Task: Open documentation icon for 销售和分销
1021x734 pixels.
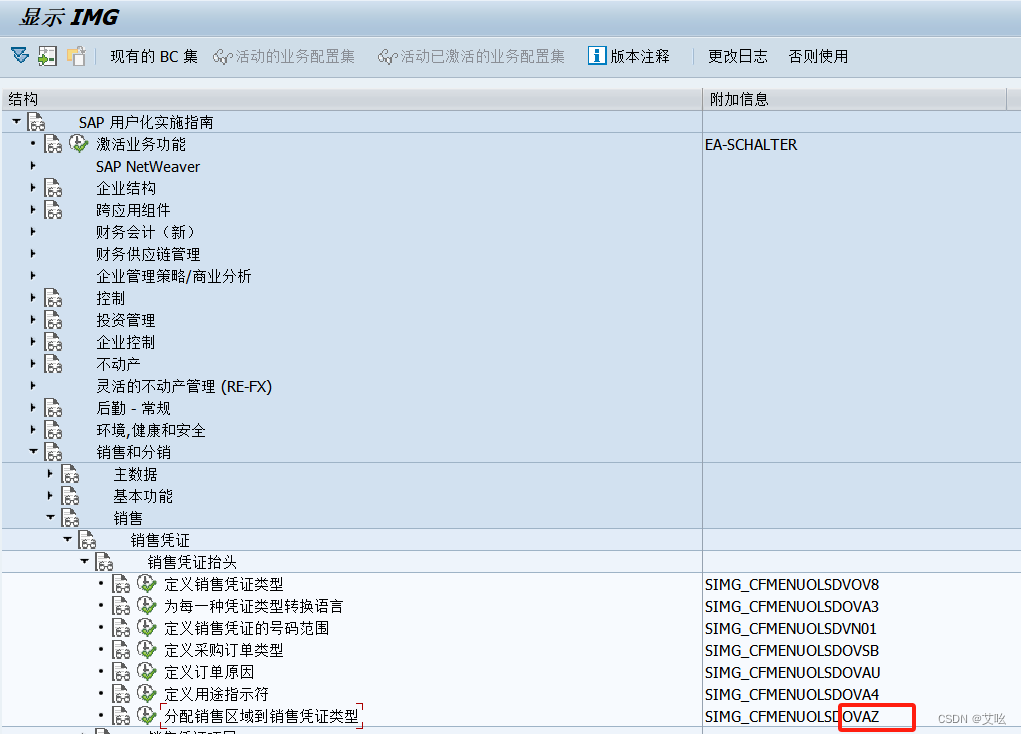Action: [53, 452]
